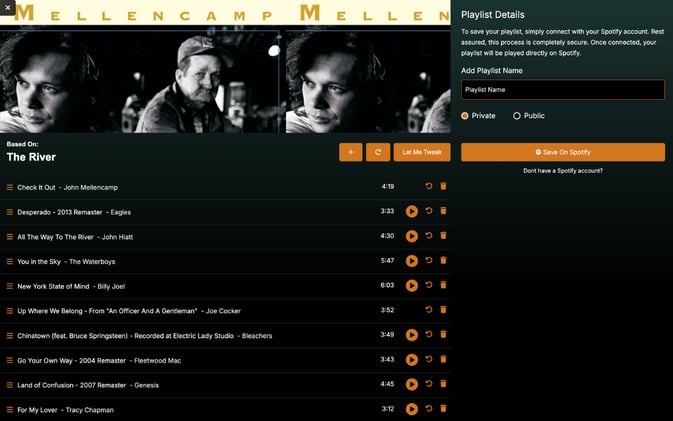673x421 pixels.
Task: Click drag handle for Chinatown
Action: (x=9, y=336)
